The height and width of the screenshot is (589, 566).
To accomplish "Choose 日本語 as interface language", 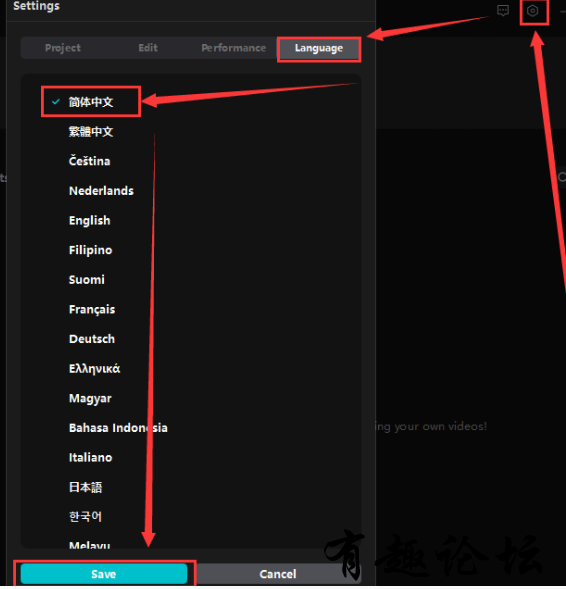I will point(85,487).
